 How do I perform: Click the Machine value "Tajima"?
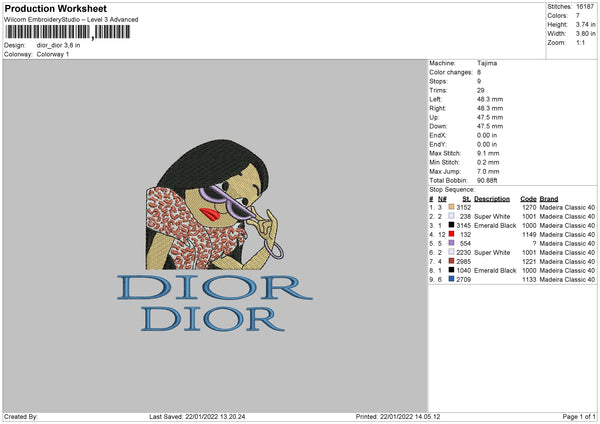pyautogui.click(x=487, y=63)
